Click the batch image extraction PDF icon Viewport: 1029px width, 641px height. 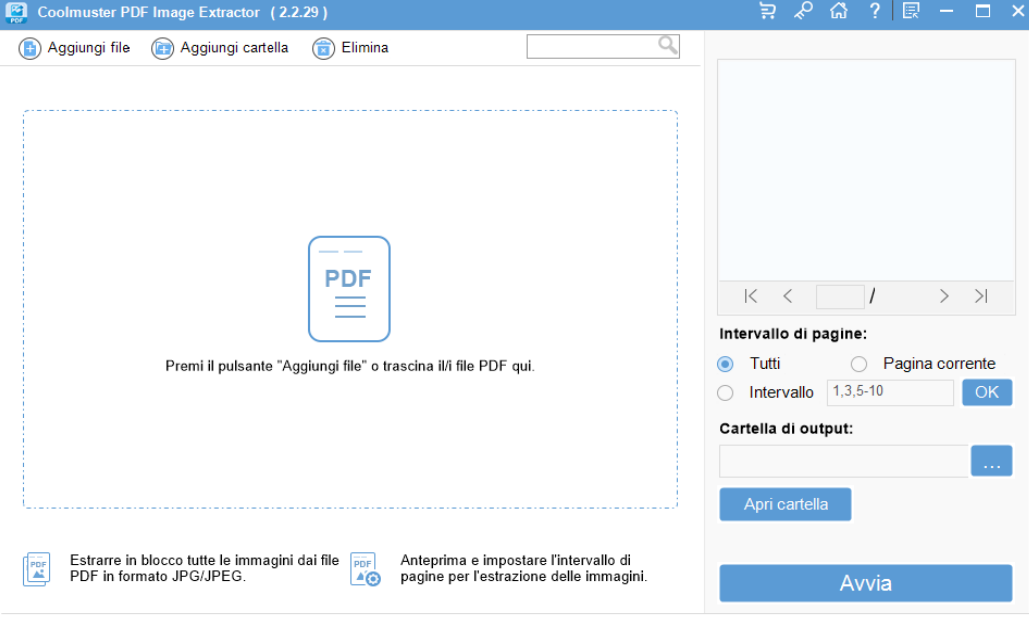tap(37, 569)
